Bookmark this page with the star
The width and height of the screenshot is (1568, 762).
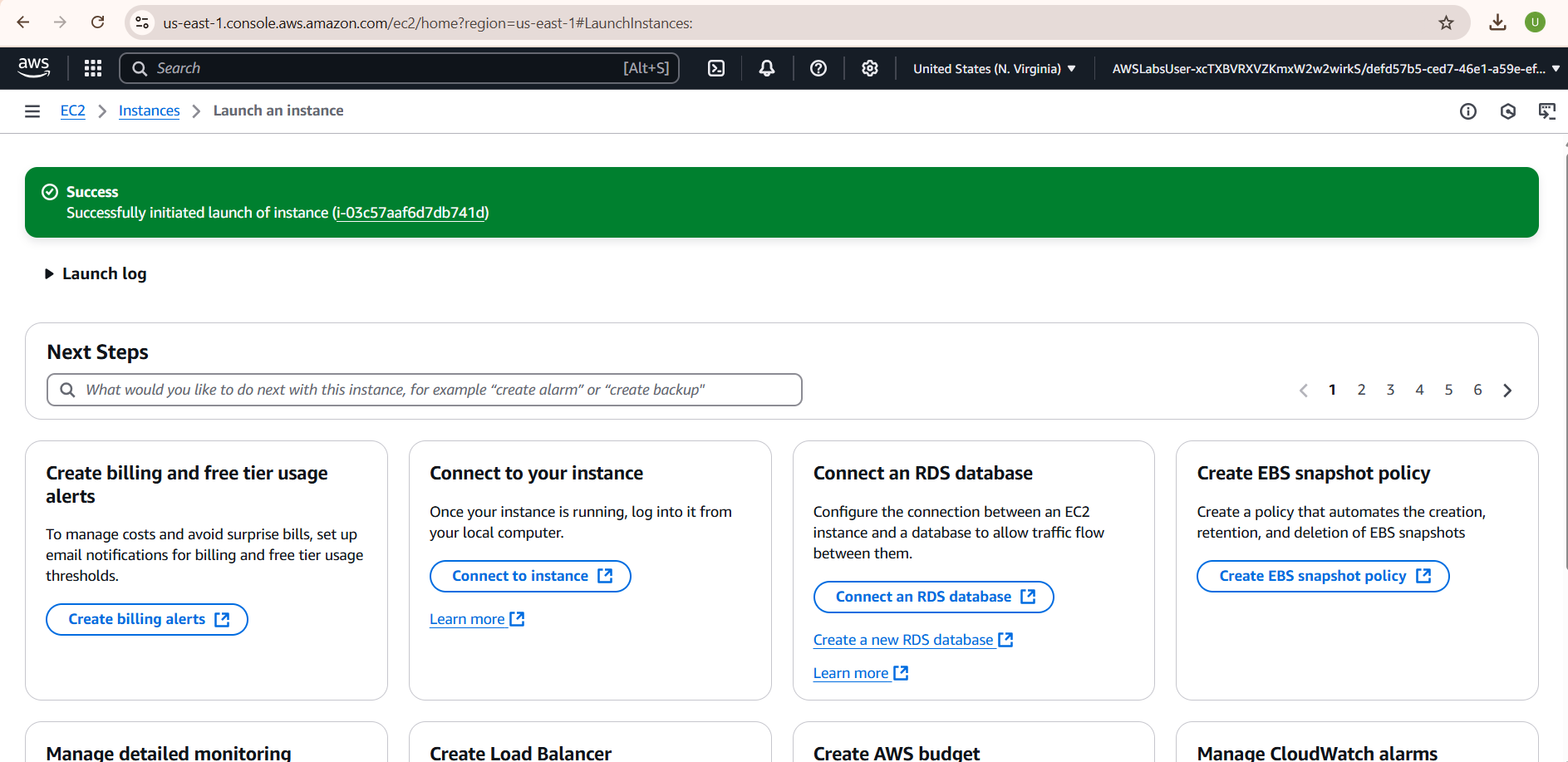pyautogui.click(x=1447, y=22)
